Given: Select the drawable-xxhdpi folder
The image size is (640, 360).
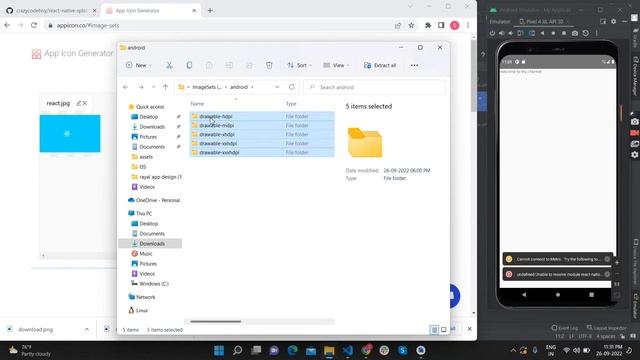Looking at the screenshot, I should 262,143.
